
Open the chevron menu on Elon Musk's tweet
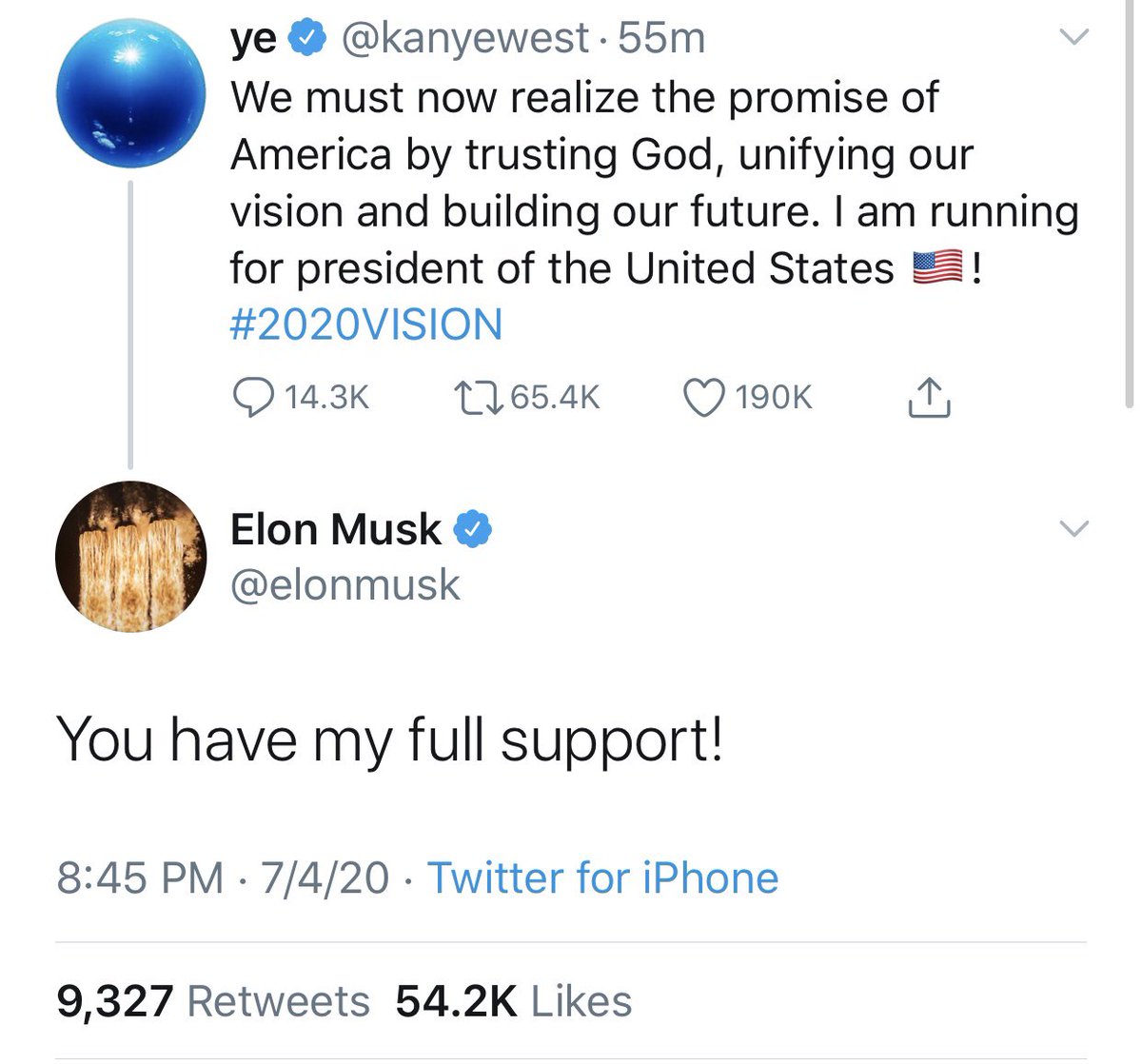[x=1073, y=529]
